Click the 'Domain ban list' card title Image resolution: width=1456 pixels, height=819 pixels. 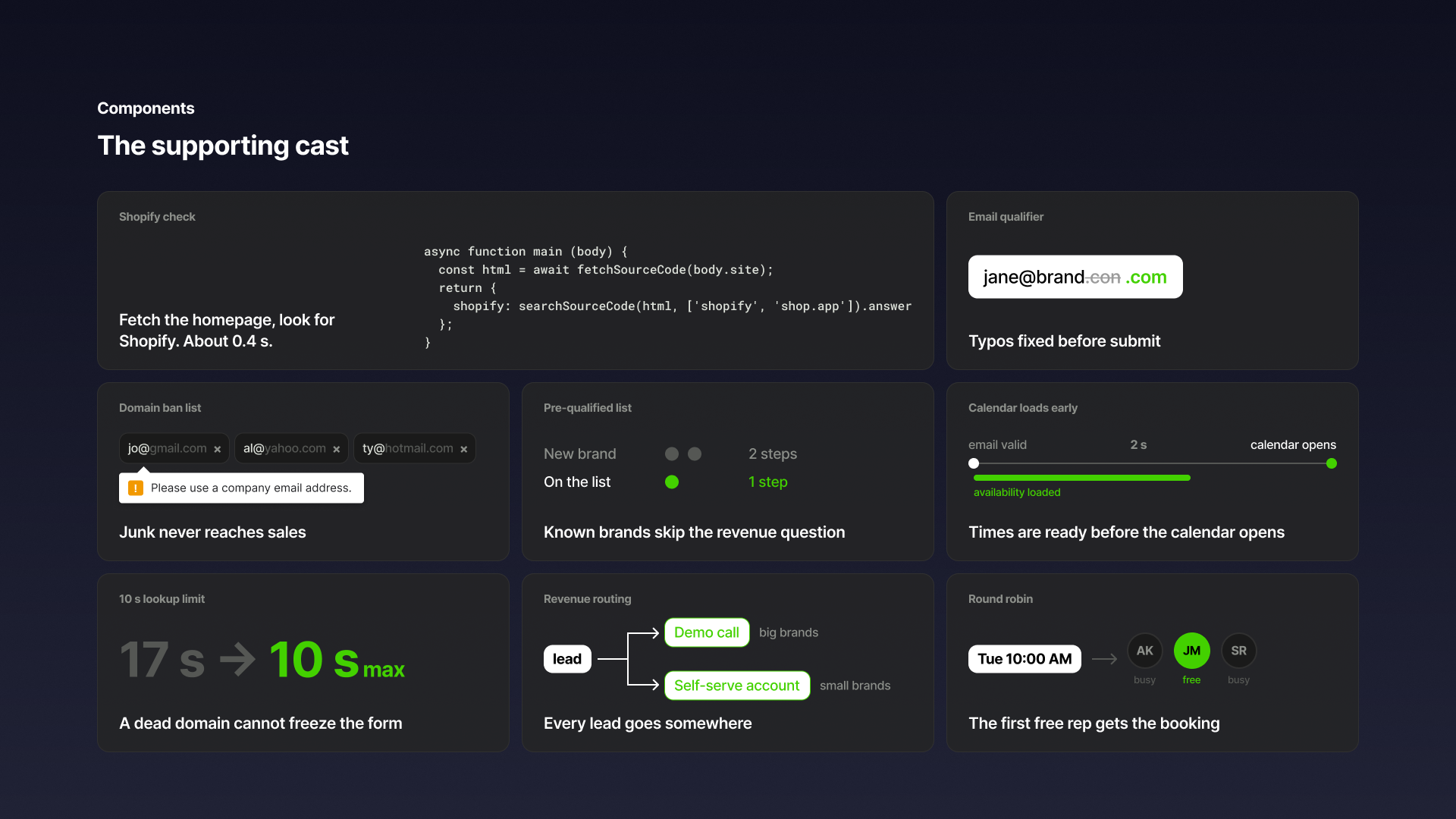[160, 408]
